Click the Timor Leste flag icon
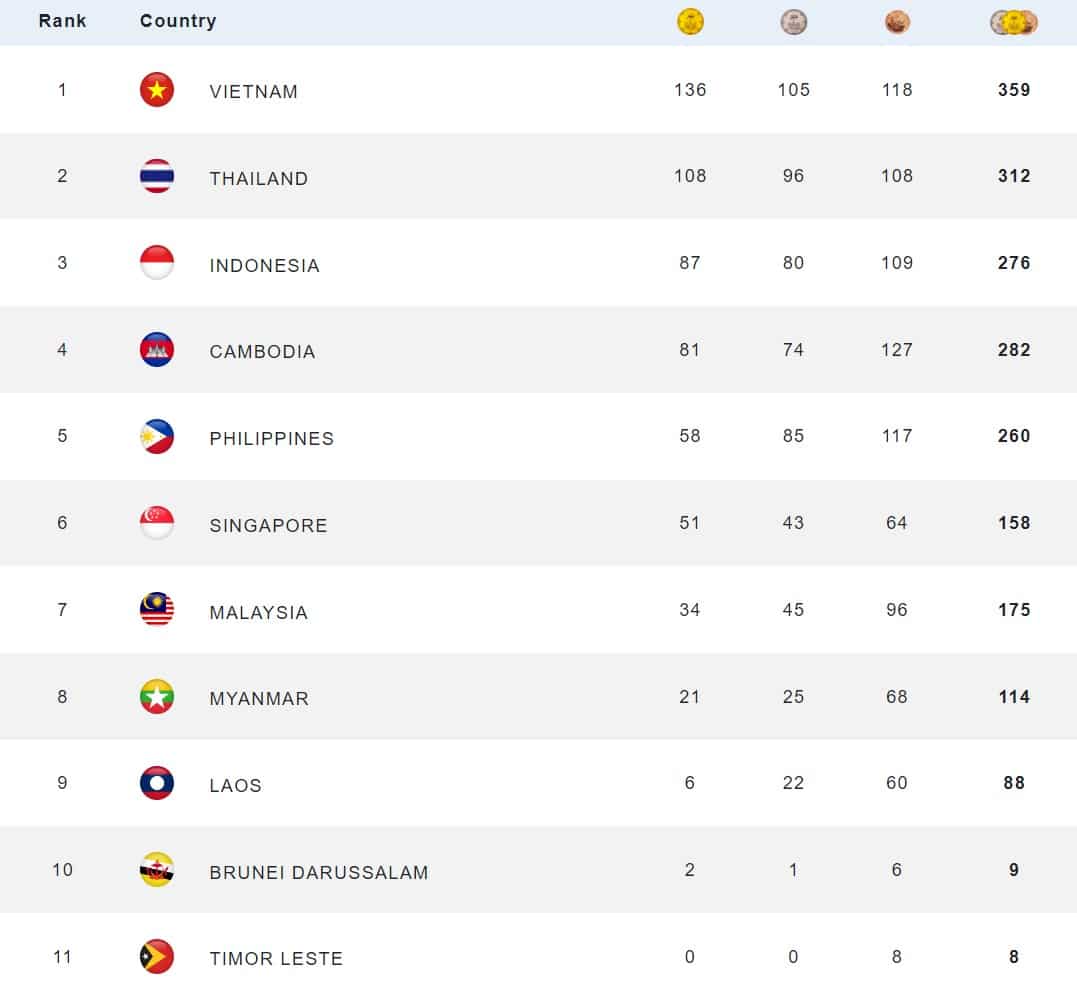 pos(157,956)
